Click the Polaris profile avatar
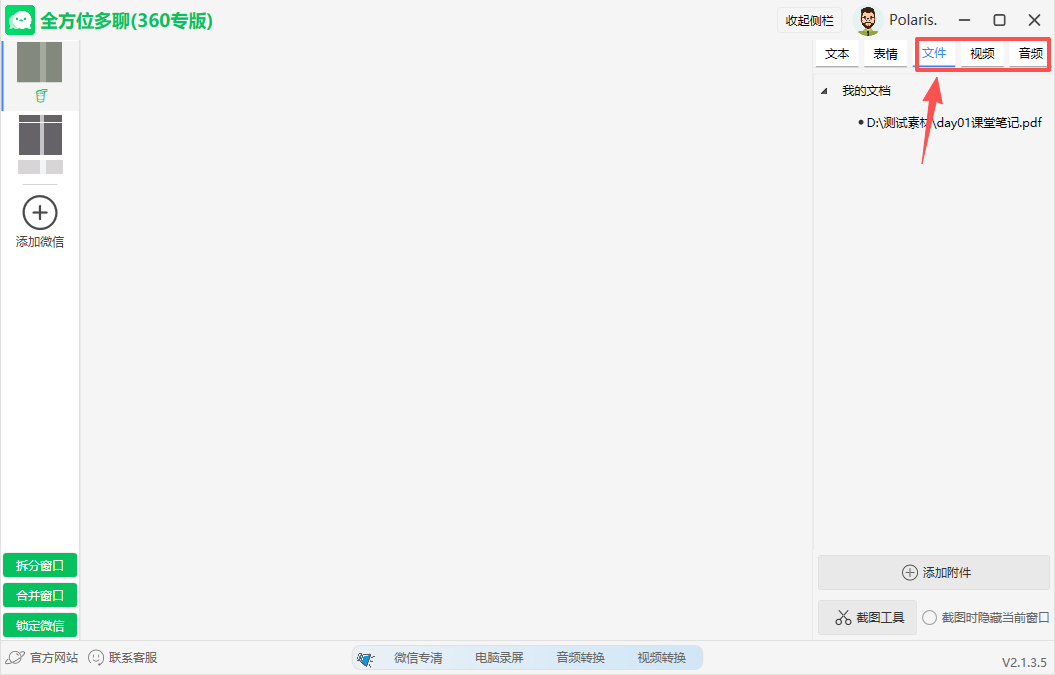The height and width of the screenshot is (675, 1055). (867, 19)
